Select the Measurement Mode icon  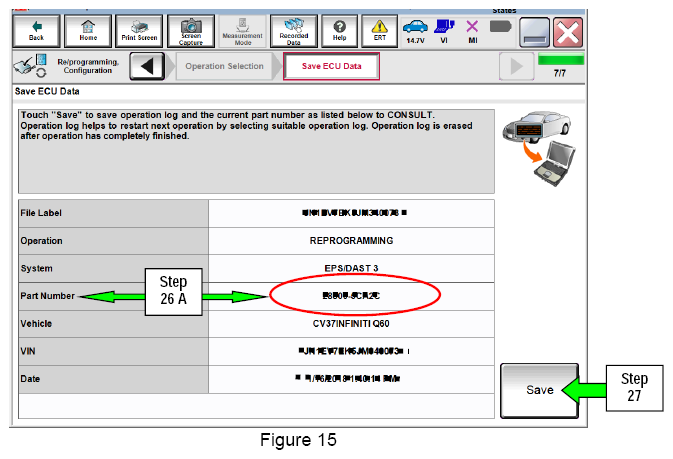pos(243,31)
